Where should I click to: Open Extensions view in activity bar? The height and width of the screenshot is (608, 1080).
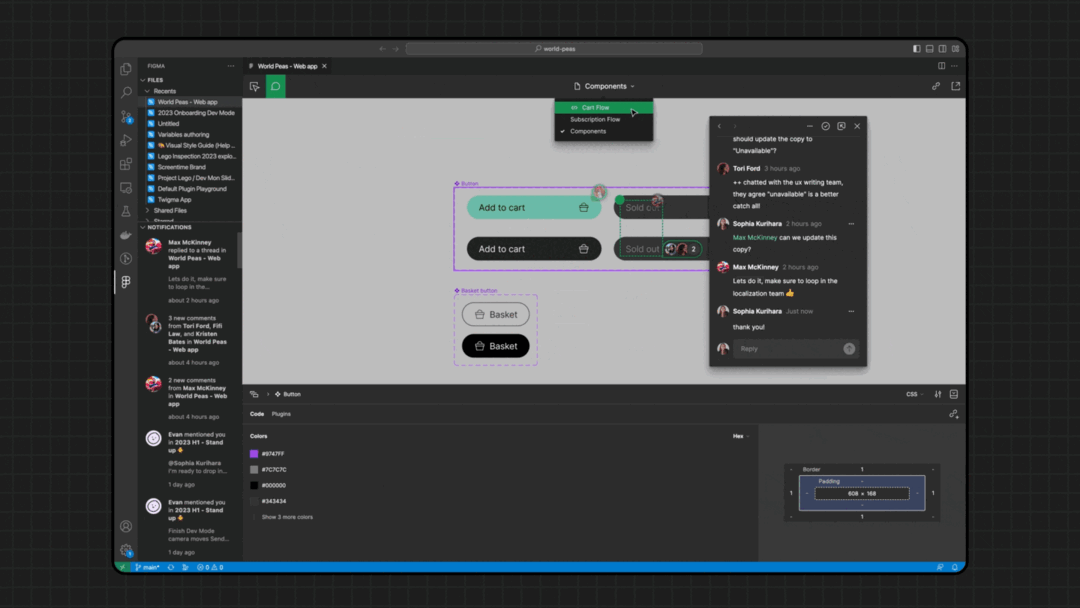[126, 164]
